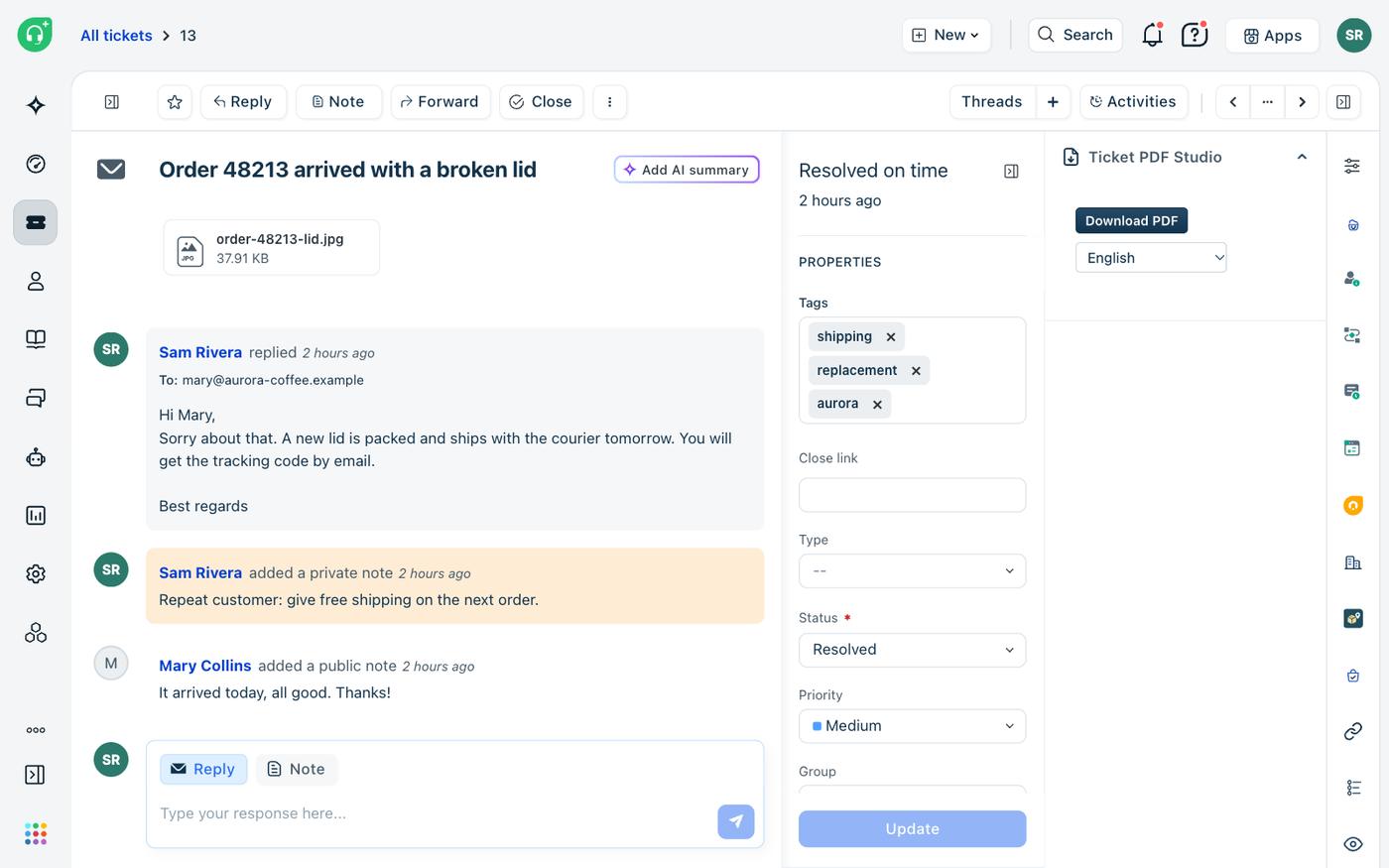Open the Contacts person icon in sidebar
Image resolution: width=1389 pixels, height=868 pixels.
point(36,281)
